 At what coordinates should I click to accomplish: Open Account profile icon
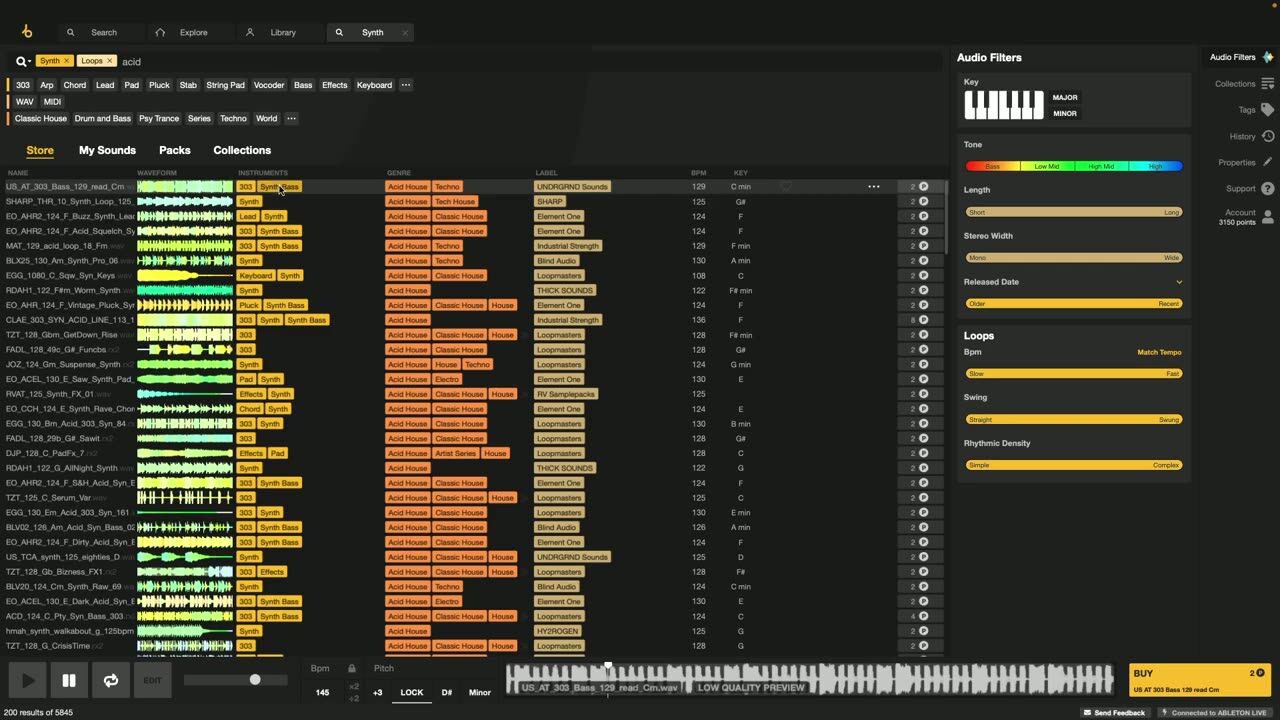[x=1267, y=216]
